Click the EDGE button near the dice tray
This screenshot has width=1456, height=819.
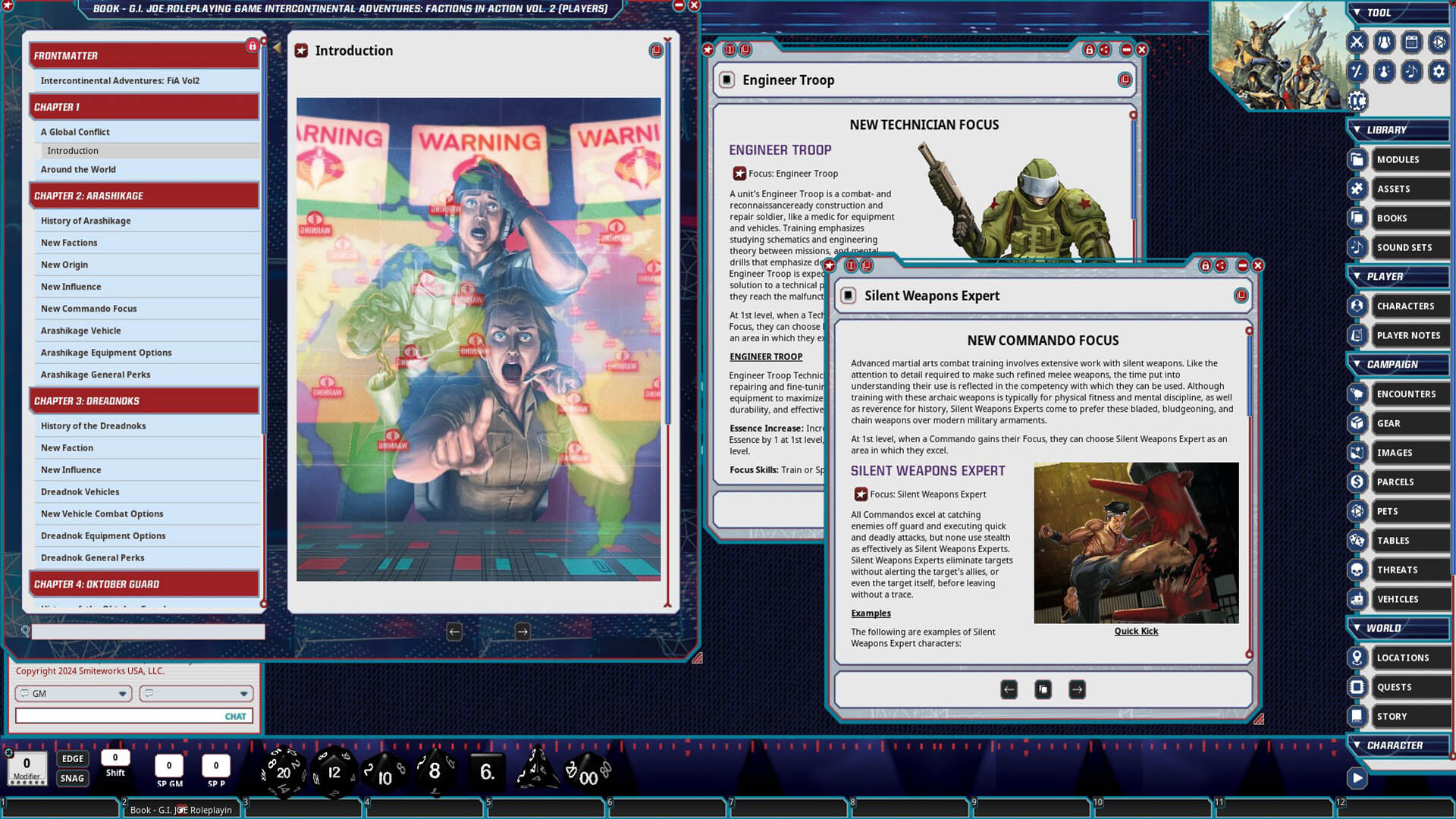point(72,758)
